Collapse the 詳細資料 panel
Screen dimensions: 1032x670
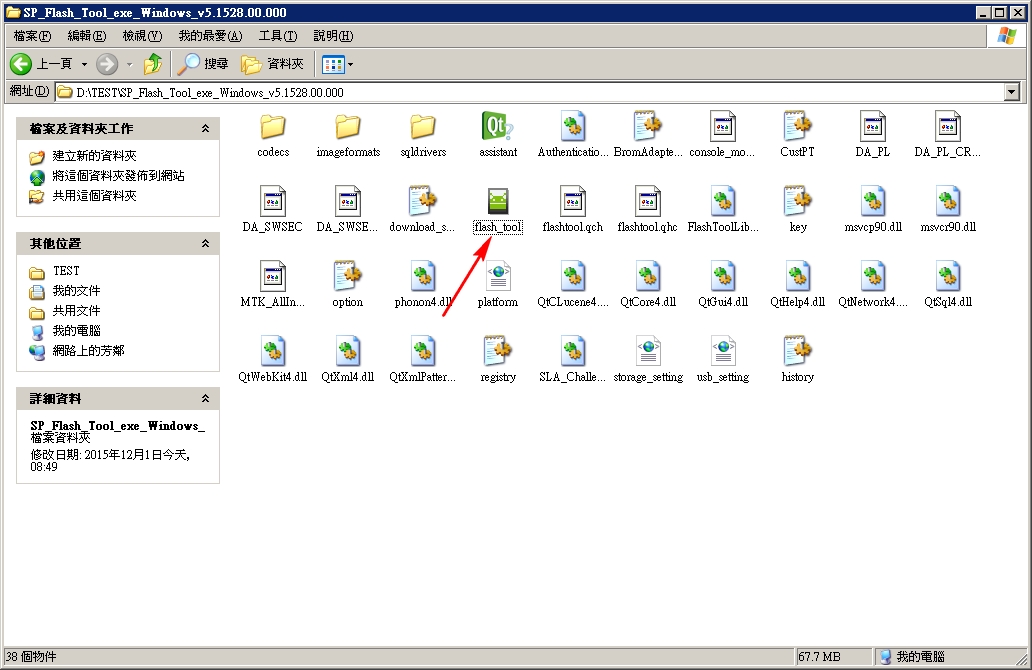(205, 398)
